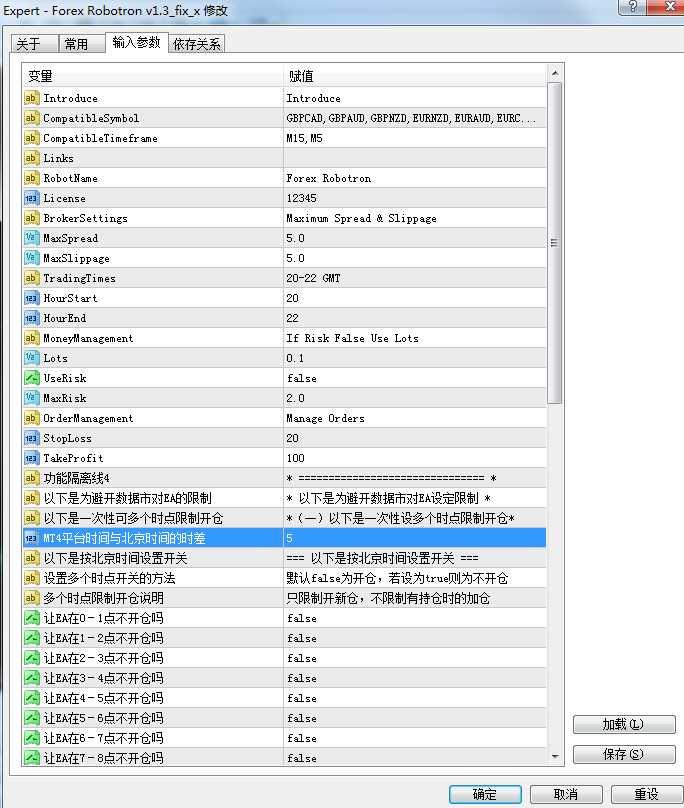Select the 设置多个时点开关的方法 row

285,578
